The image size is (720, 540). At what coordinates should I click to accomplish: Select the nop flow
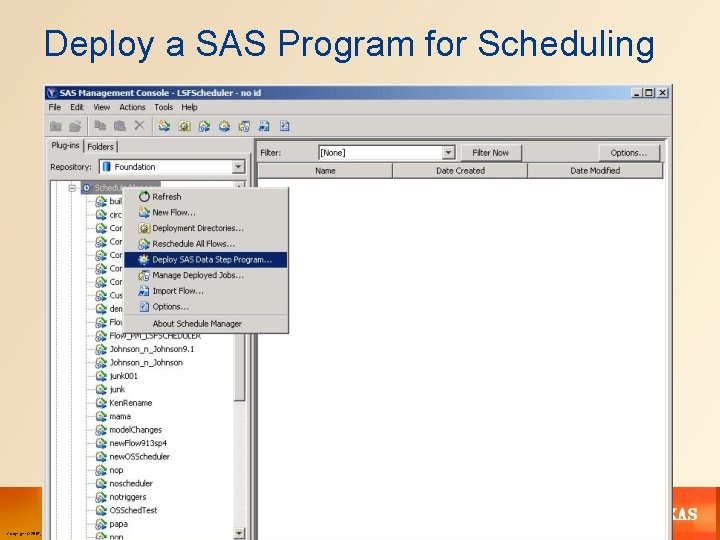[x=116, y=470]
